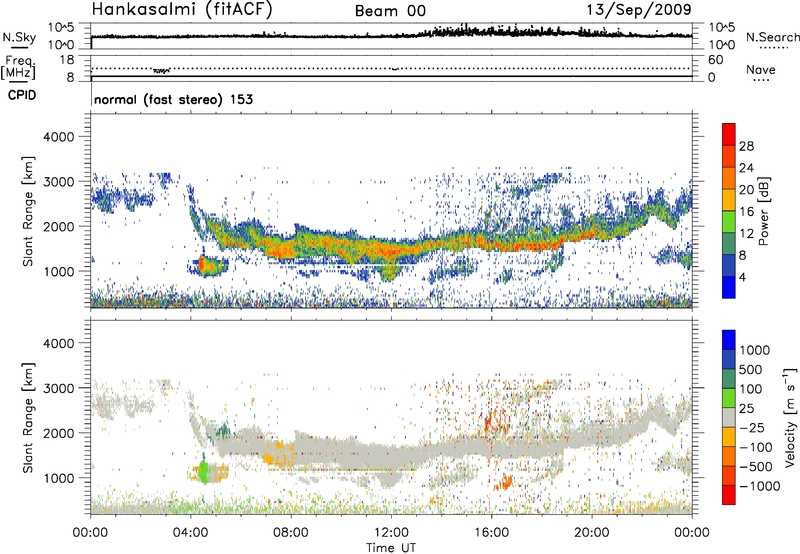
Task: Click the red high-power patch near 04:30 UT
Action: [201, 264]
